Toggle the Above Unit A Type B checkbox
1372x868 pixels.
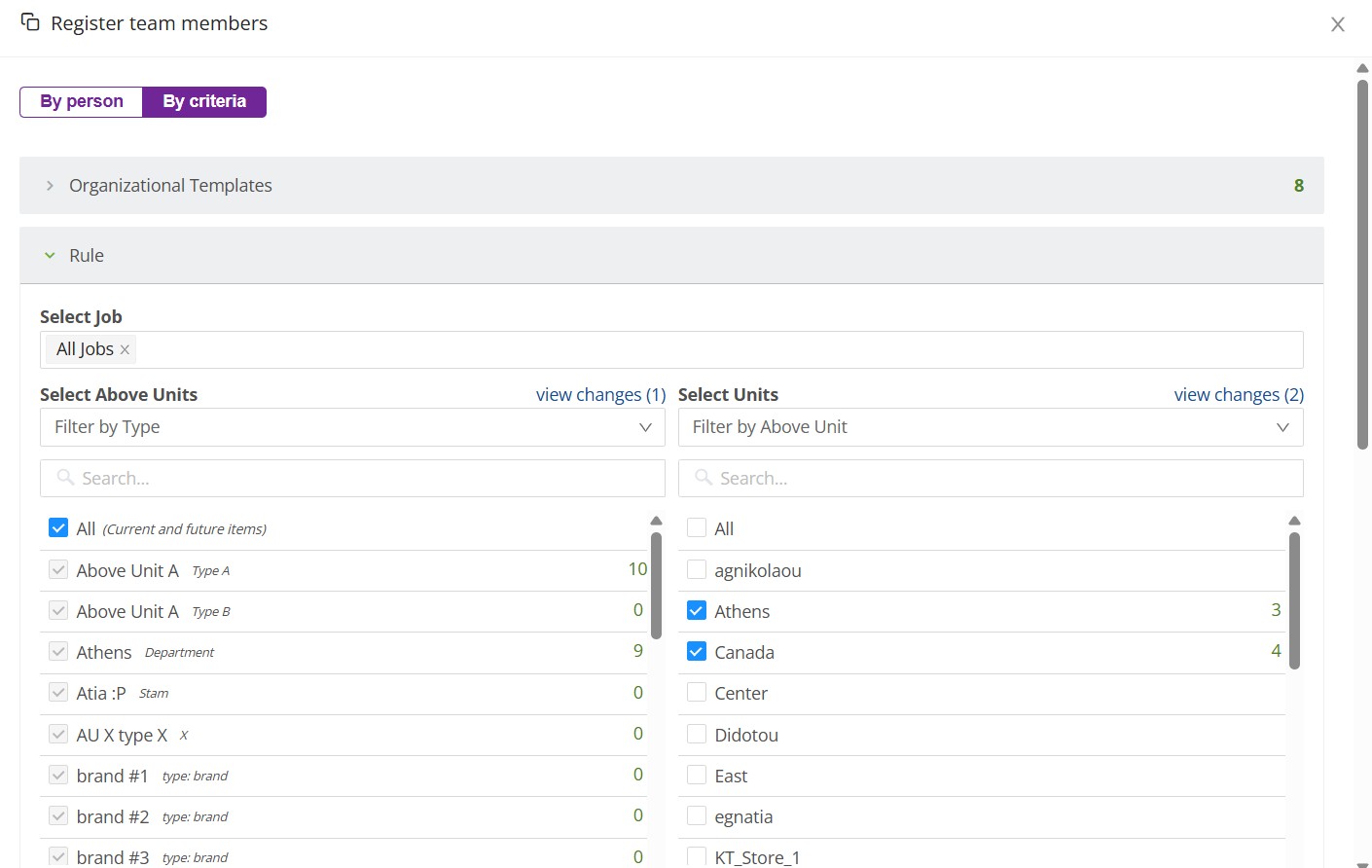[x=58, y=610]
